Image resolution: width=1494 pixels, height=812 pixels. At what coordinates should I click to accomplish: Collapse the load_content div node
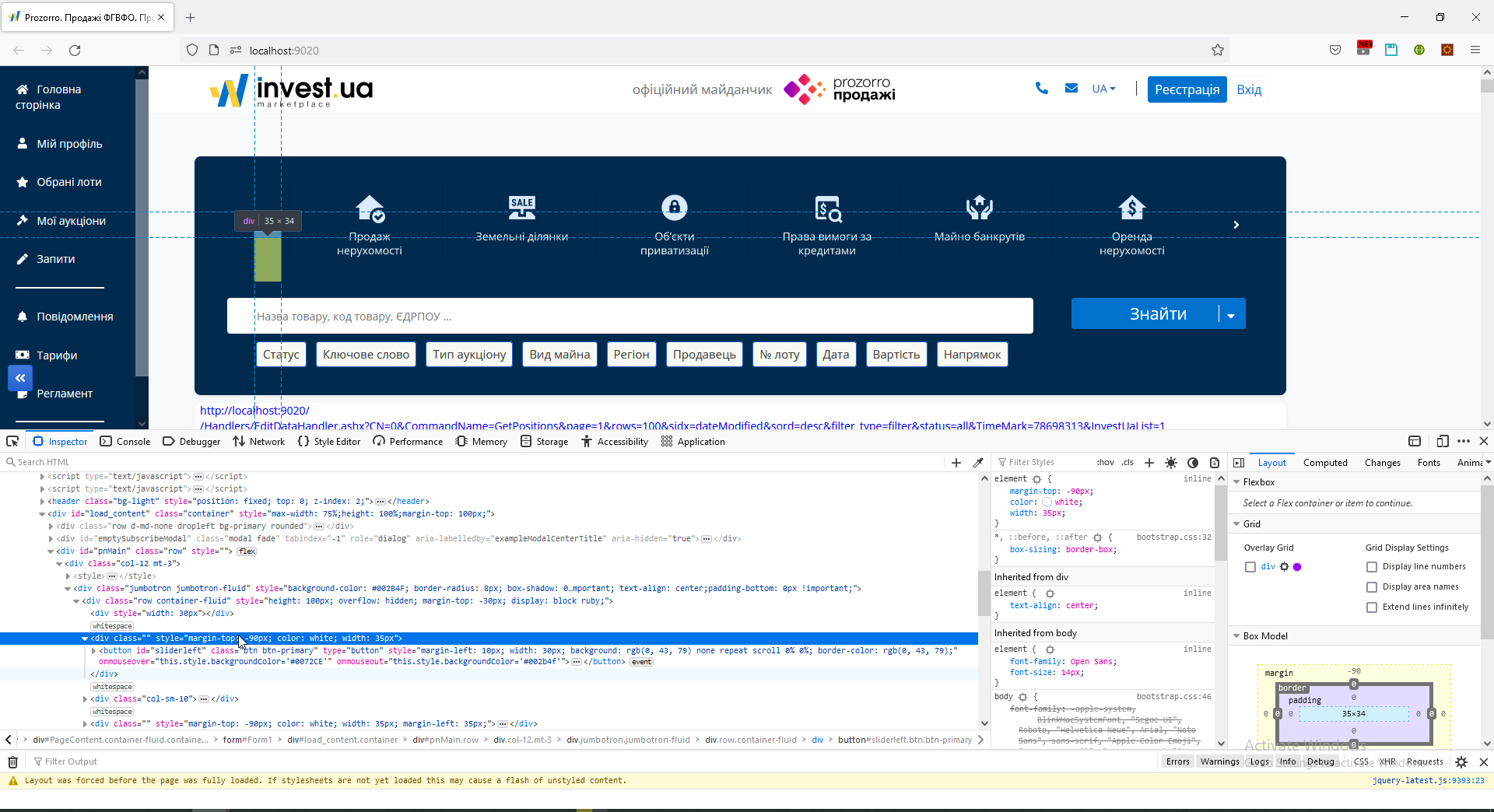pos(42,514)
